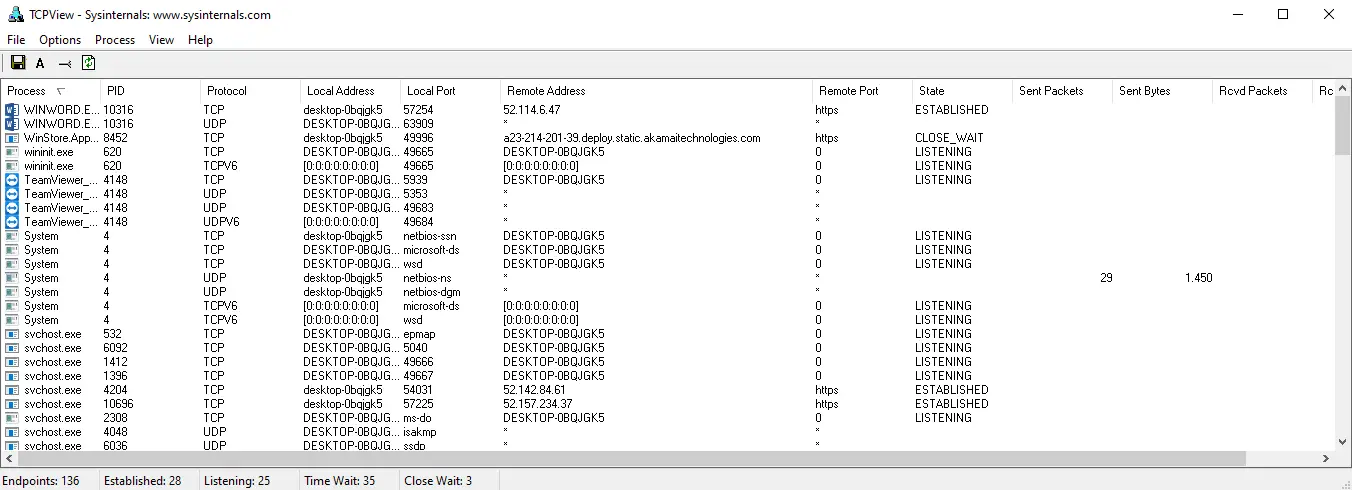Select the TeamViewer icon on port 49683 row
Screen dimensions: 1352x490
[x=12, y=208]
